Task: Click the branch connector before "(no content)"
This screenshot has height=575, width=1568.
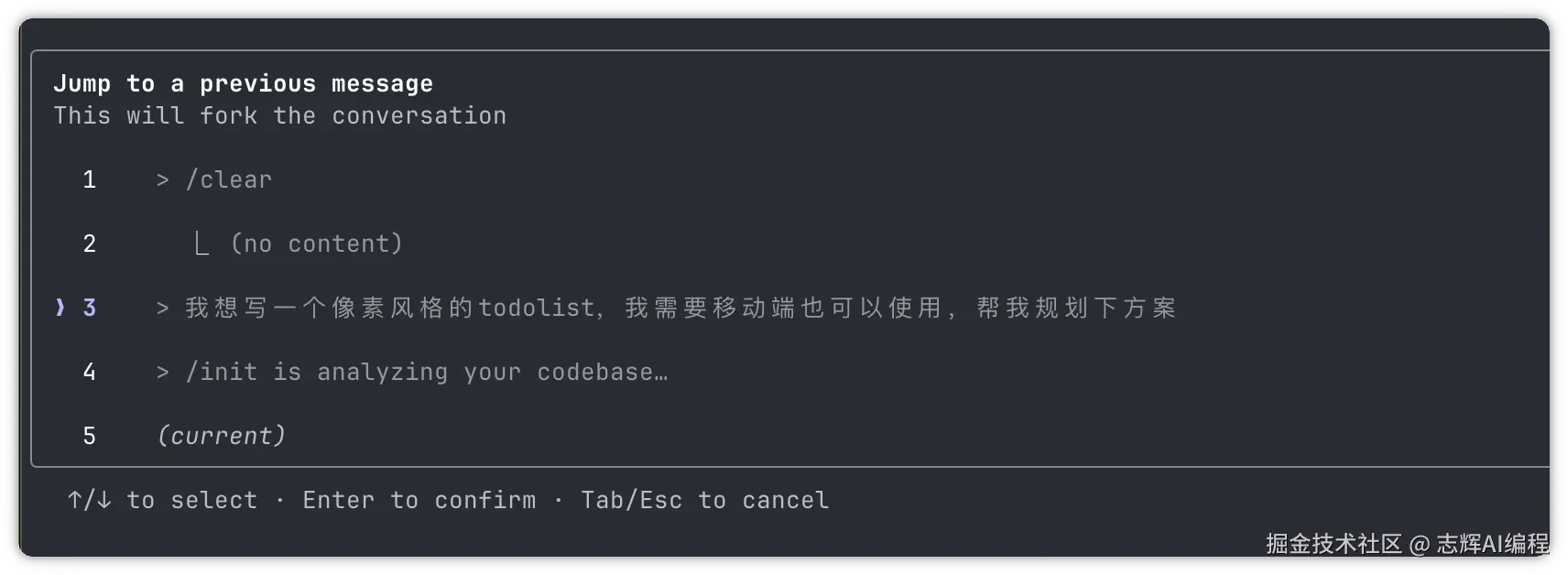Action: coord(201,244)
